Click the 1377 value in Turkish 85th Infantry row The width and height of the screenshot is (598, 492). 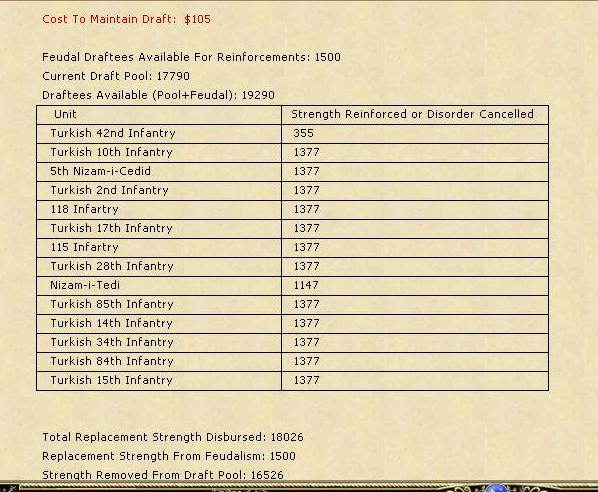coord(306,304)
